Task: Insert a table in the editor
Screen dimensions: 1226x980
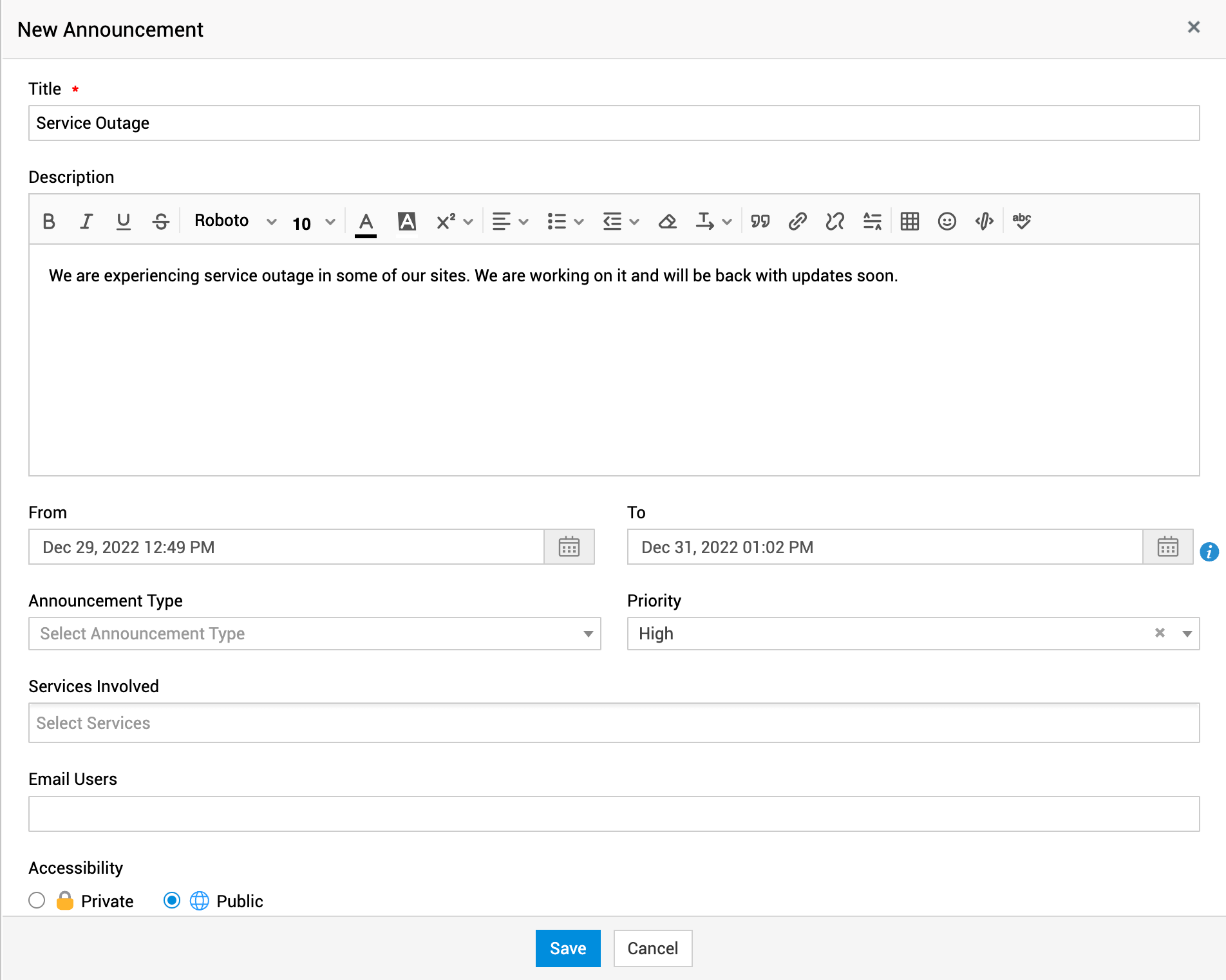Action: click(909, 221)
